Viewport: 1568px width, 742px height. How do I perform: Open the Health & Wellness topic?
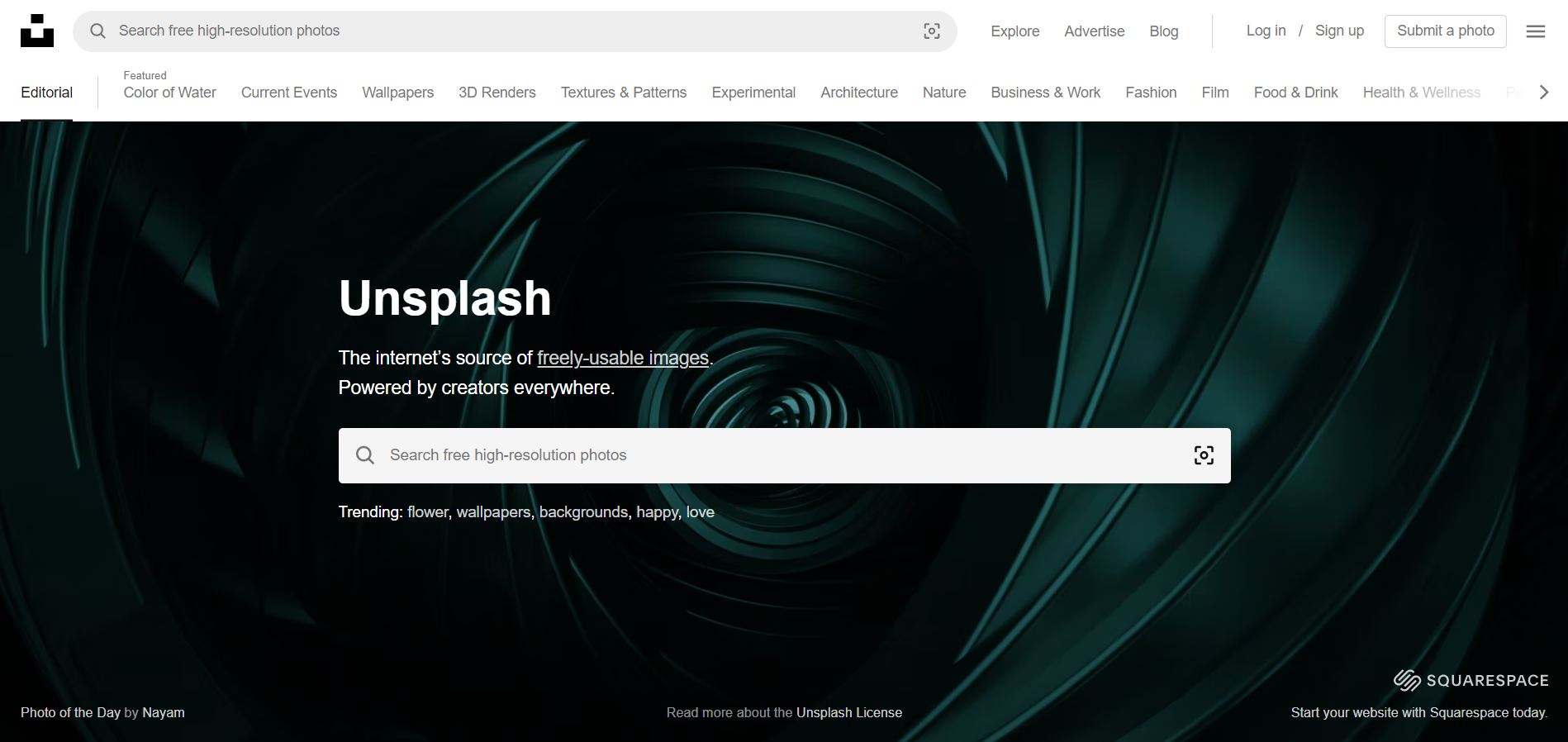1421,93
